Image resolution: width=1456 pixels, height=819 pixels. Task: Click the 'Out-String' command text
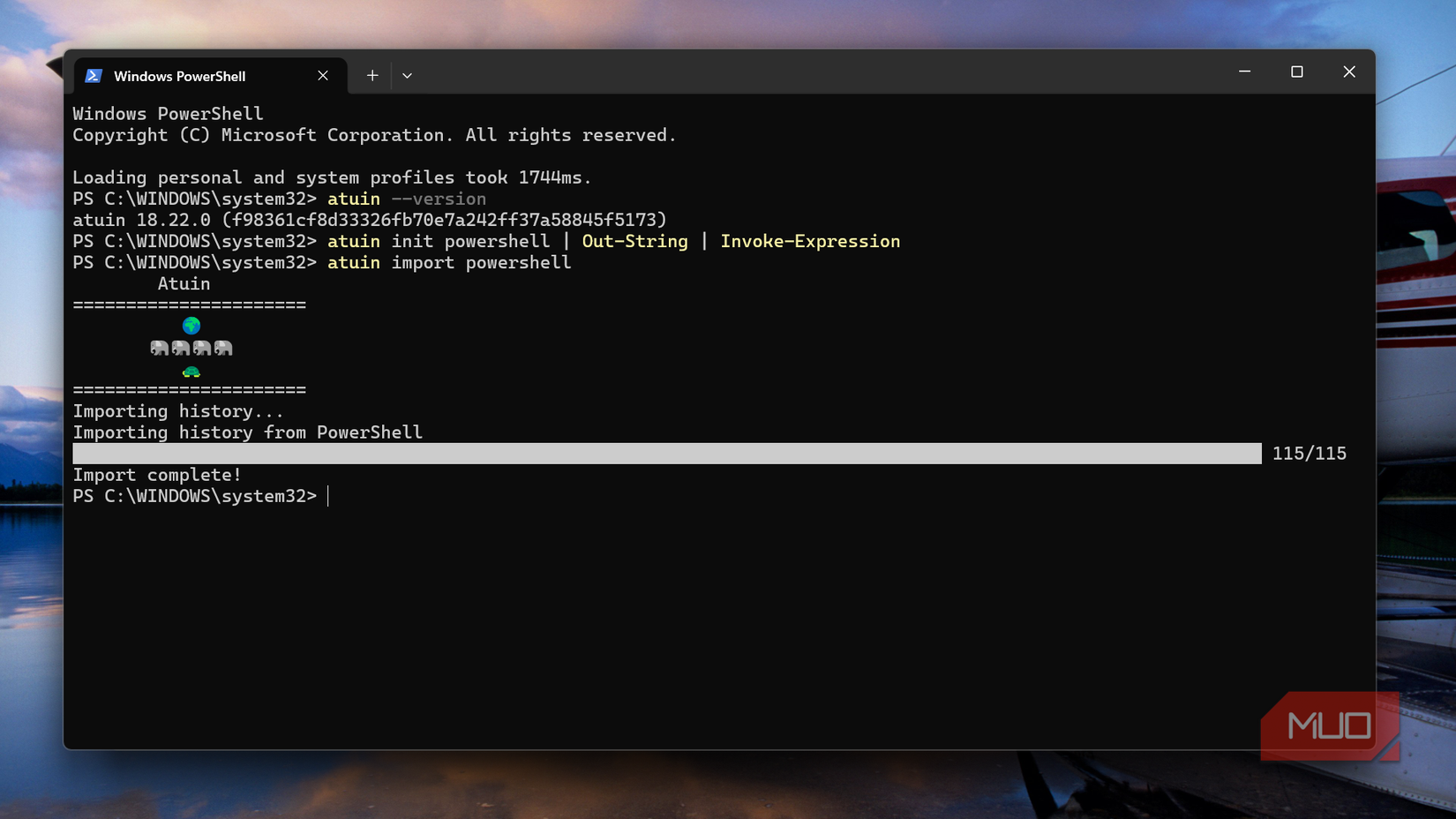tap(634, 242)
